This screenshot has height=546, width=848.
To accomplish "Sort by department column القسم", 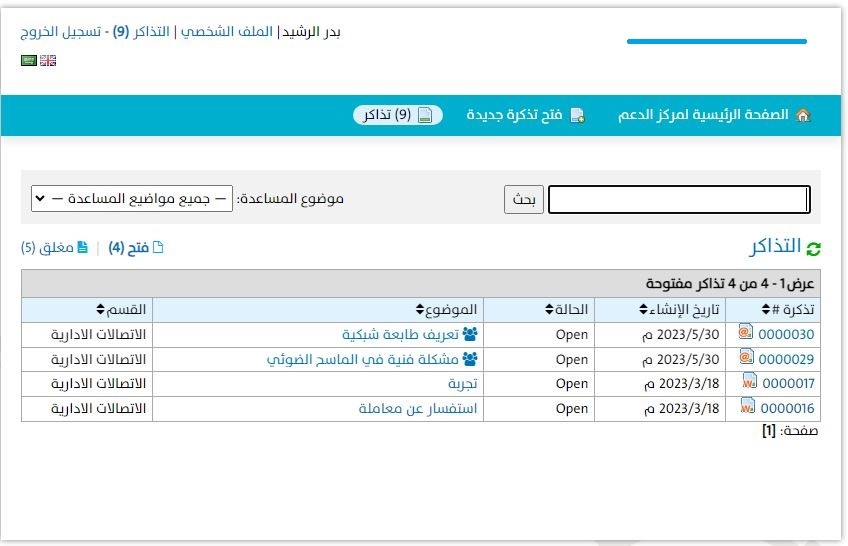I will [121, 309].
